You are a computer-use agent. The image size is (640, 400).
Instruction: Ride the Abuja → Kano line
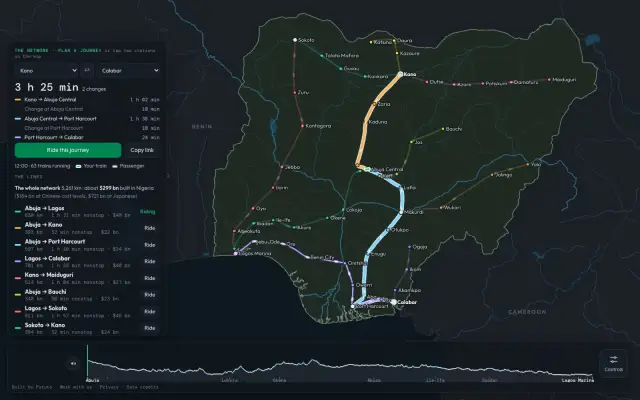click(x=150, y=228)
